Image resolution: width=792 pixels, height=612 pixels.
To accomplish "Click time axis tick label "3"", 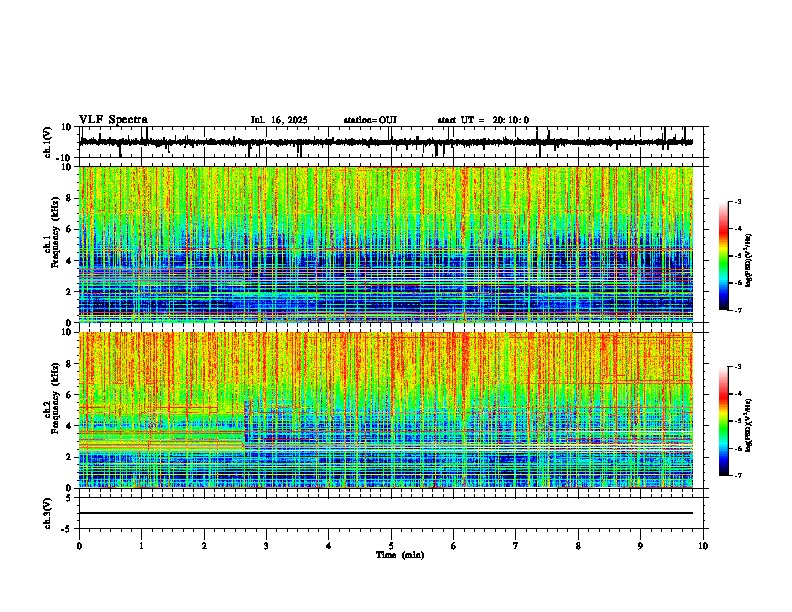I will pyautogui.click(x=266, y=546).
